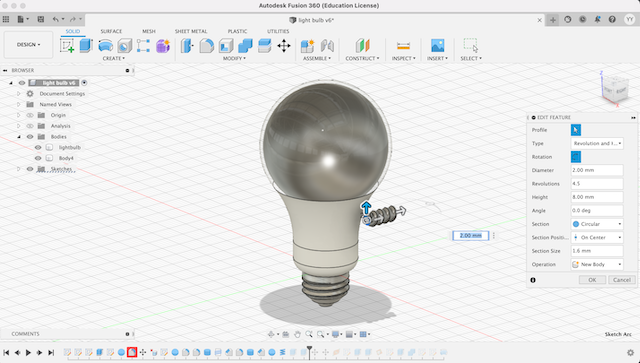
Task: Open the Help question mark icon
Action: coord(612,20)
